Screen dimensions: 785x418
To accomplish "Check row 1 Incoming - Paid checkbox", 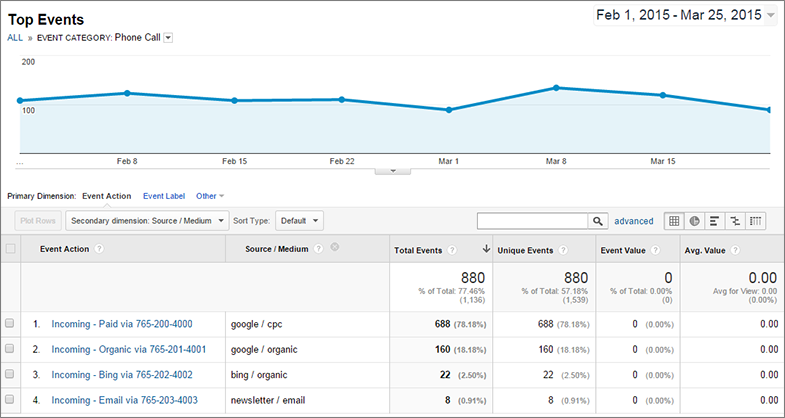I will pos(10,323).
